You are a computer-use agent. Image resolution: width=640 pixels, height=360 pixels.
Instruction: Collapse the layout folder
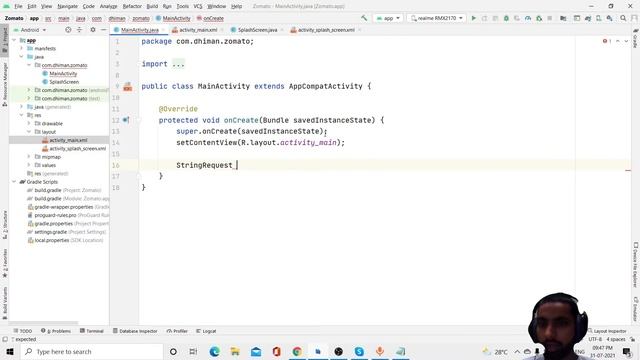(x=29, y=132)
